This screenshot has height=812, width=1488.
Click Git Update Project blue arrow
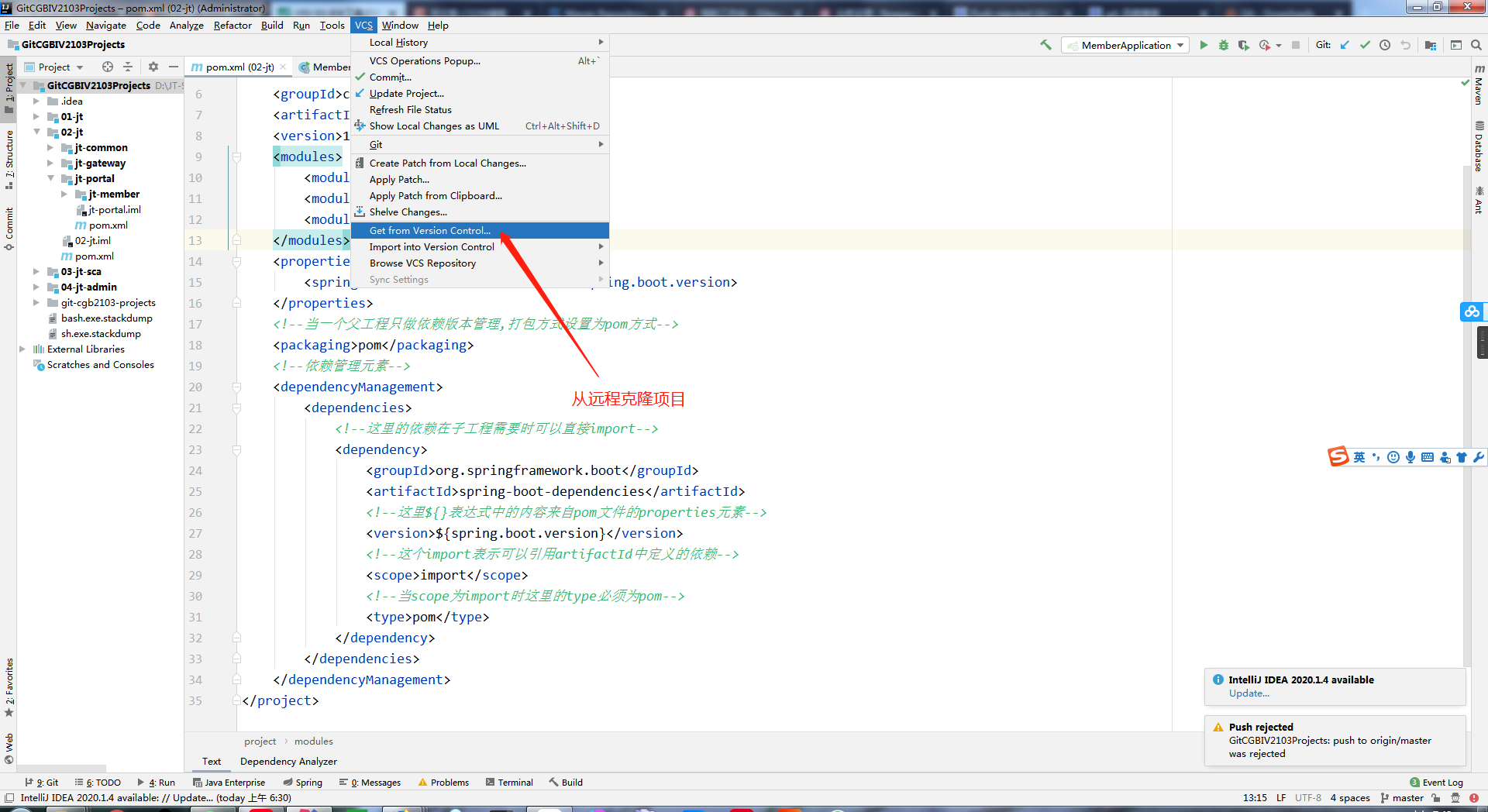click(1345, 45)
